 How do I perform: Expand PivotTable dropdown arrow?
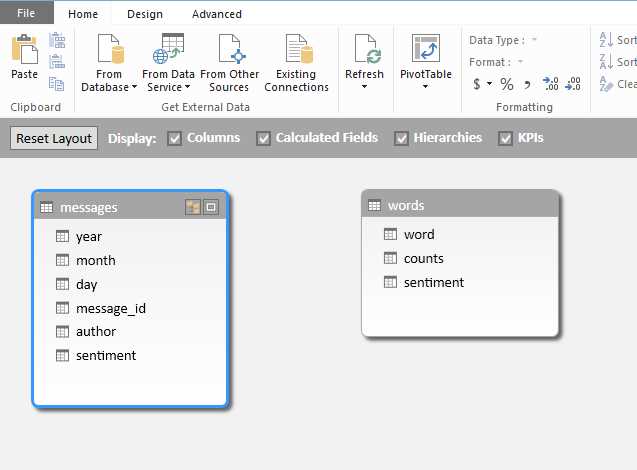[x=425, y=86]
